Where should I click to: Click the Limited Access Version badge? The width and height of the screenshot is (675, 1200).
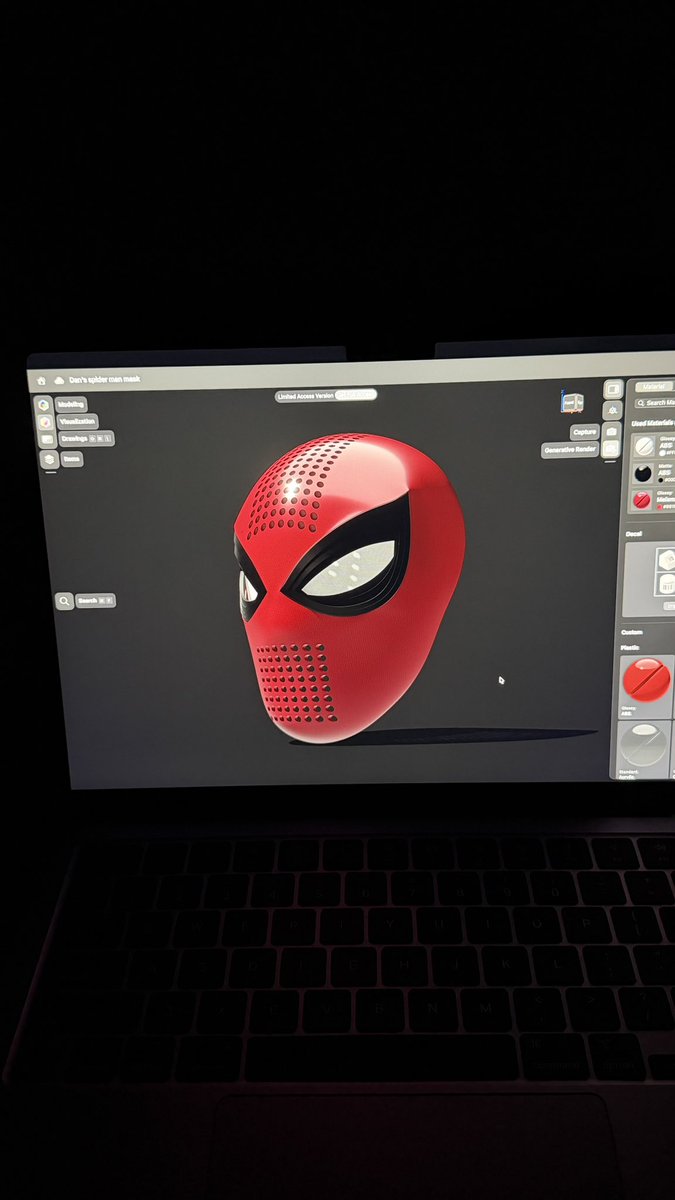click(x=327, y=396)
